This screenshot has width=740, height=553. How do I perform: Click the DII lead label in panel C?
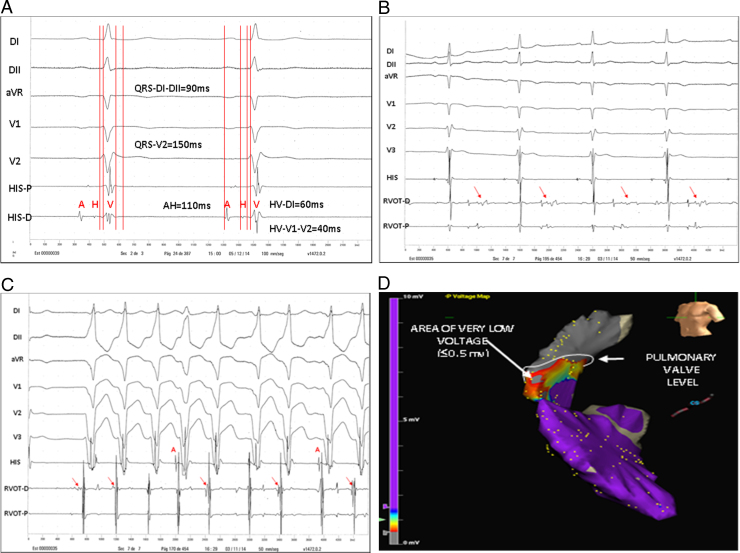(x=17, y=337)
